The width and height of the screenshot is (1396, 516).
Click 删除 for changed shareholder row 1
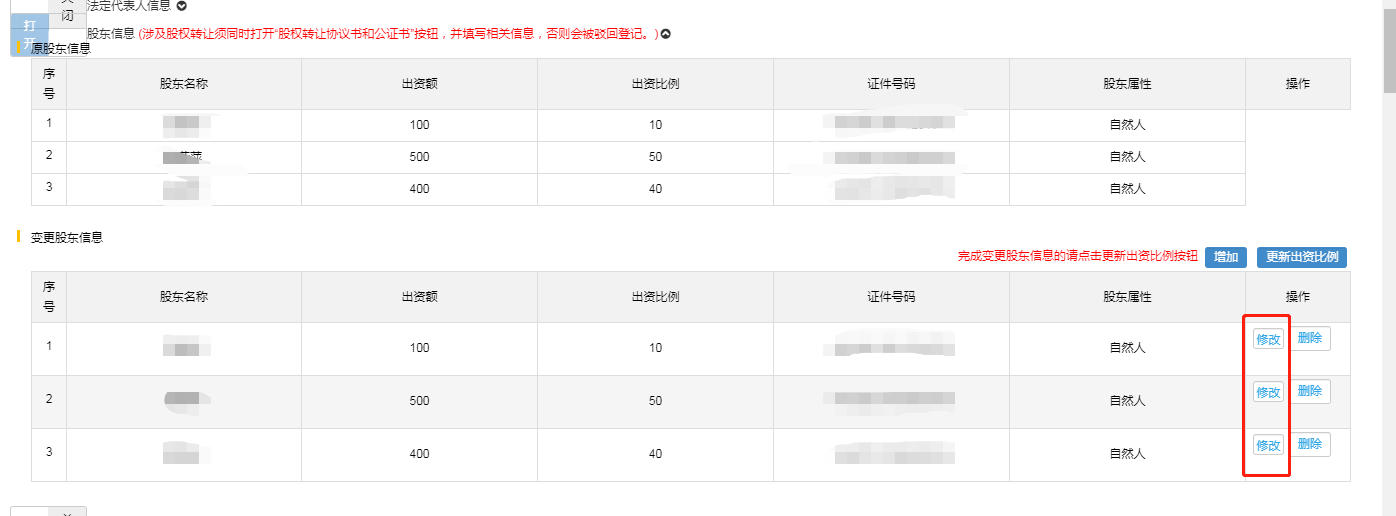[1310, 338]
